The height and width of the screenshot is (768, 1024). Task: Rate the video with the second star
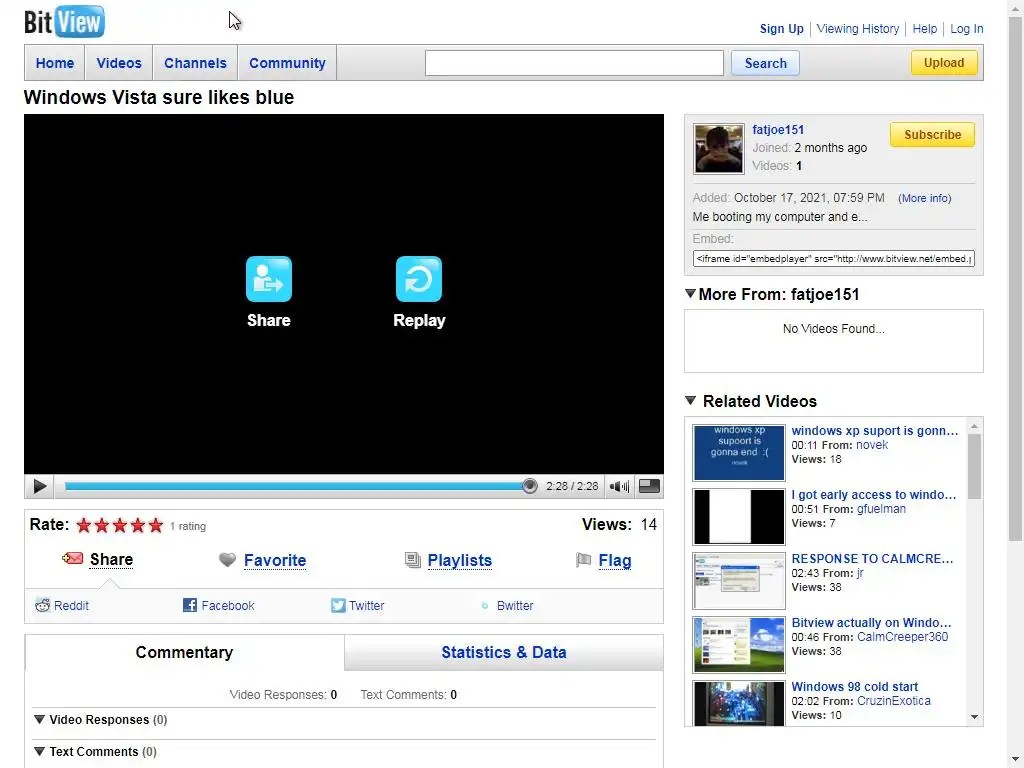(x=102, y=525)
